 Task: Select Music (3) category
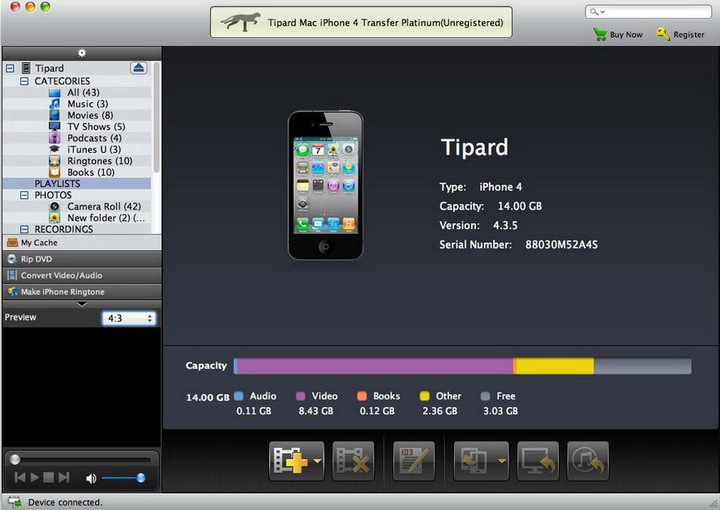coord(88,104)
